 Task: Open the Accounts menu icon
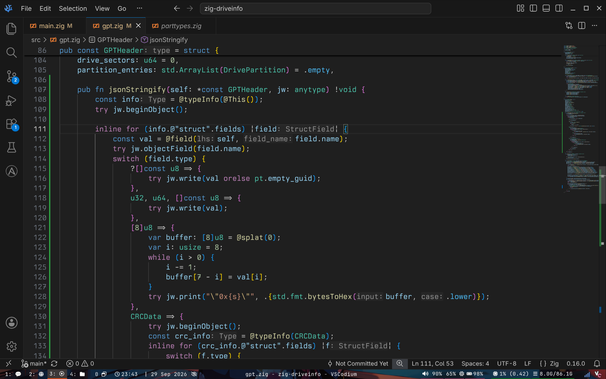click(x=11, y=323)
